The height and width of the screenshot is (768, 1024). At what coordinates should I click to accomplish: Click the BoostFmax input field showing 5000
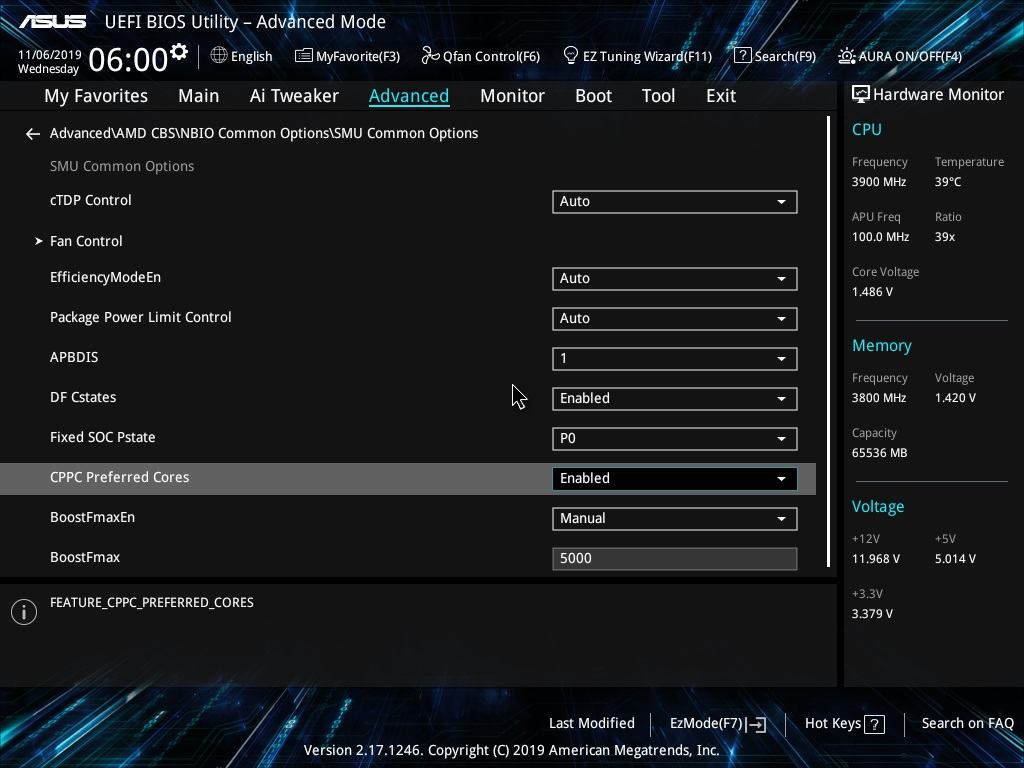[675, 558]
